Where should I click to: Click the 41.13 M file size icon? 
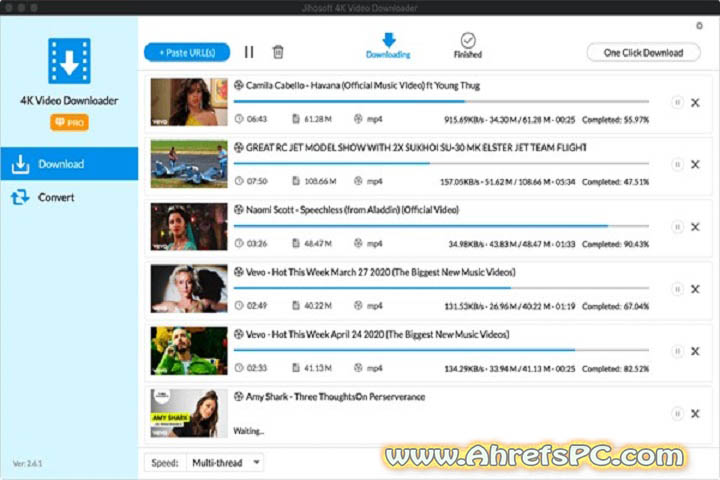pyautogui.click(x=296, y=368)
